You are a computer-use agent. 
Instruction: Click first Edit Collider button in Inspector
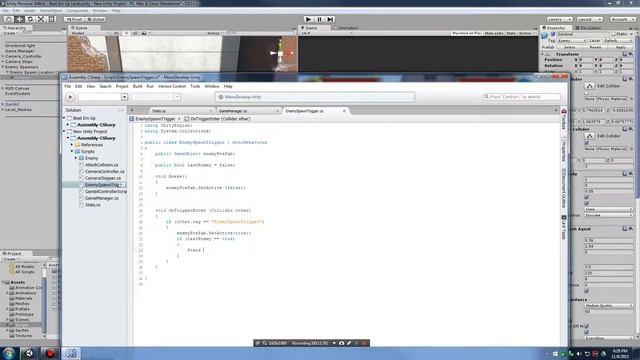(589, 86)
